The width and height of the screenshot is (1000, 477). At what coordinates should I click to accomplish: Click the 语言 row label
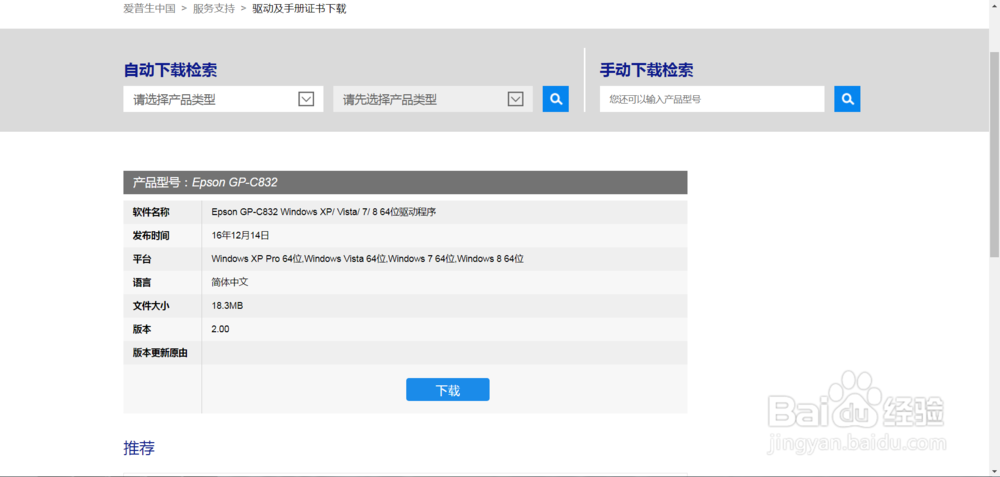[x=142, y=282]
